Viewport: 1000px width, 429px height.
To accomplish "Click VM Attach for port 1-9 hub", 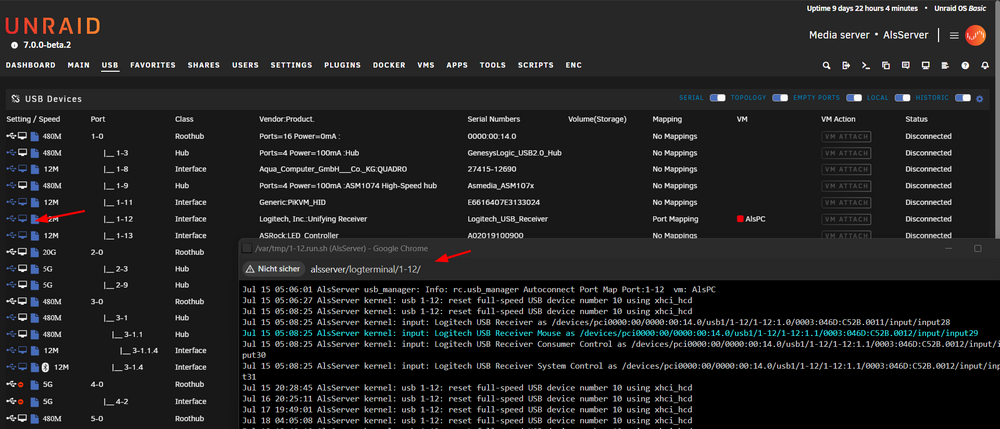I will 846,186.
